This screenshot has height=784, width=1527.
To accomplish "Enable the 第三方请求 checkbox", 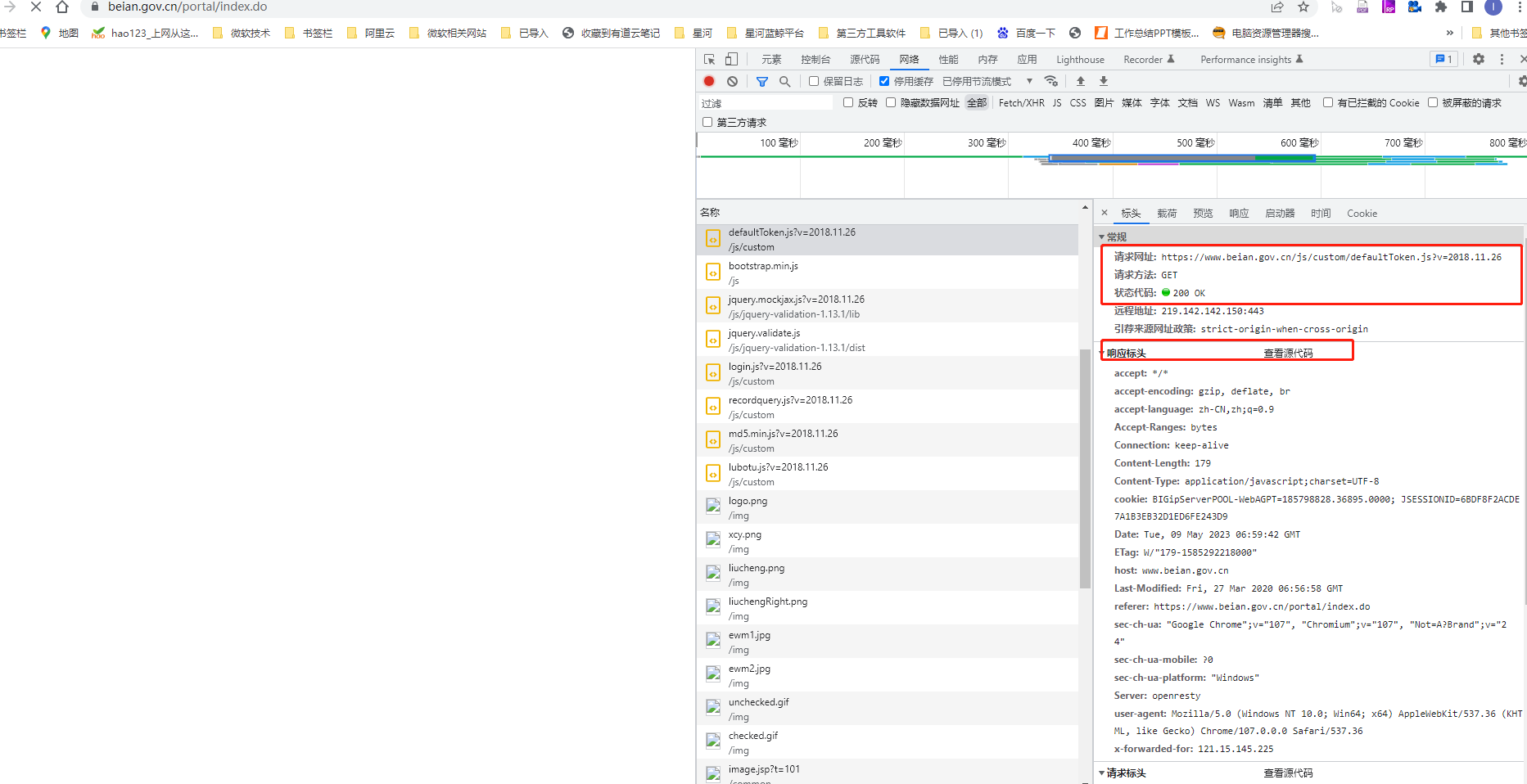I will (707, 122).
